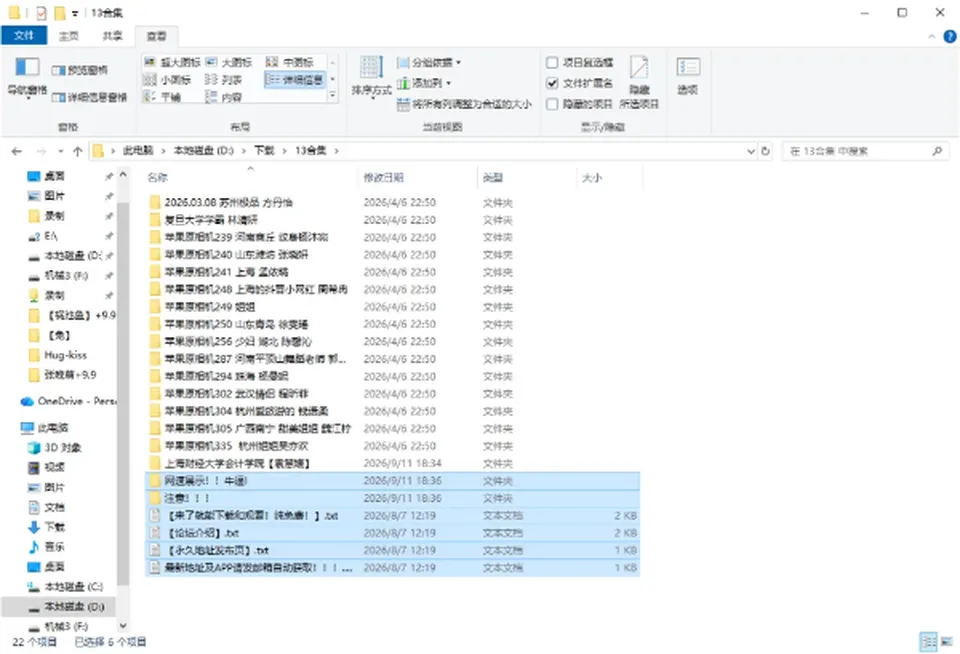Toggle Item check boxes (项目复选框)
960x654 pixels.
pos(579,62)
